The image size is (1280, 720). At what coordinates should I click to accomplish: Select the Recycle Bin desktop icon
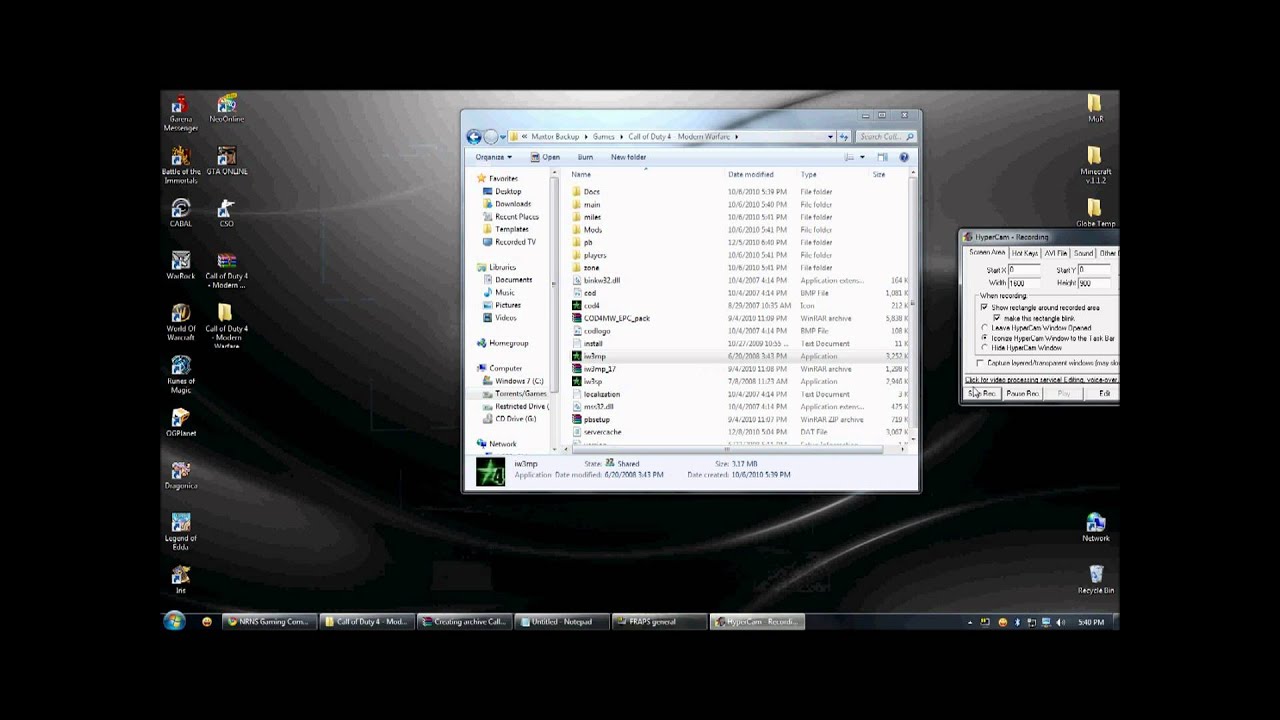tap(1096, 579)
